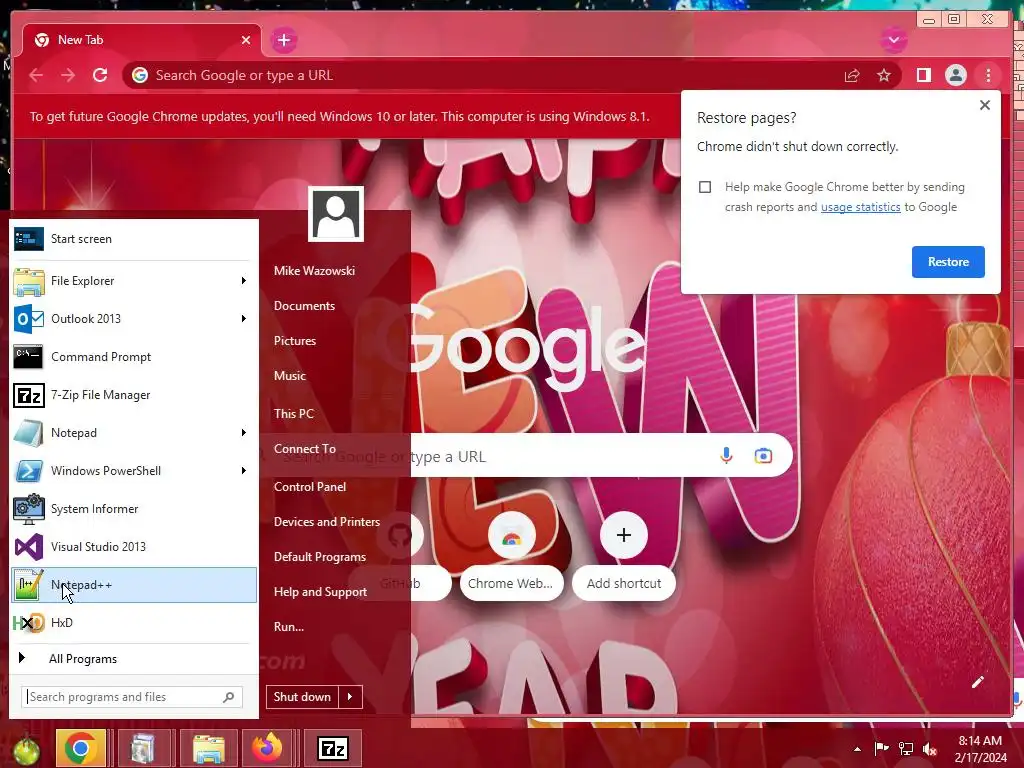Open Default Programs
Image resolution: width=1024 pixels, height=768 pixels.
click(x=319, y=557)
